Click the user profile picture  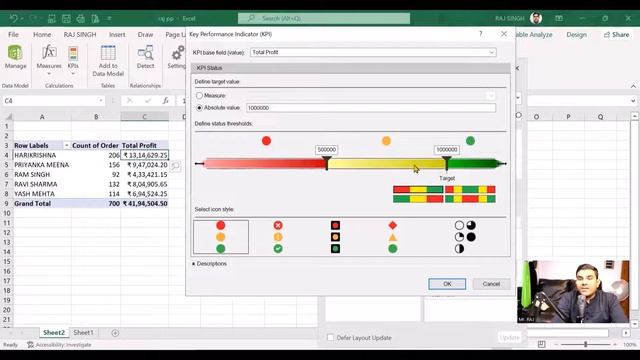[536, 18]
